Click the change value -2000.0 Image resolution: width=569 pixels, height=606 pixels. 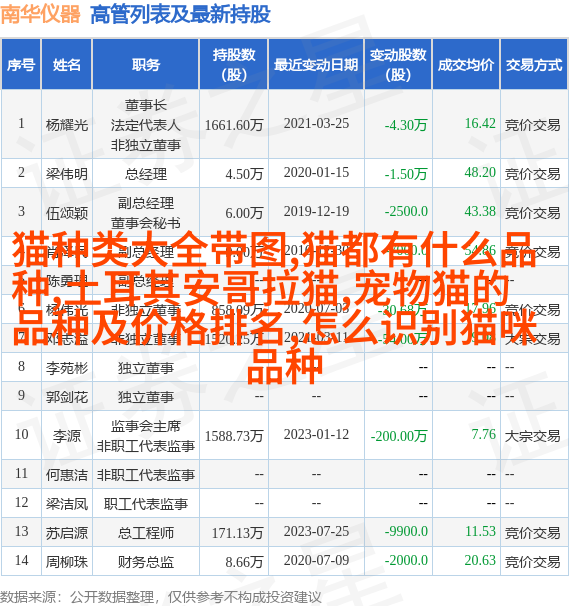[x=406, y=561]
